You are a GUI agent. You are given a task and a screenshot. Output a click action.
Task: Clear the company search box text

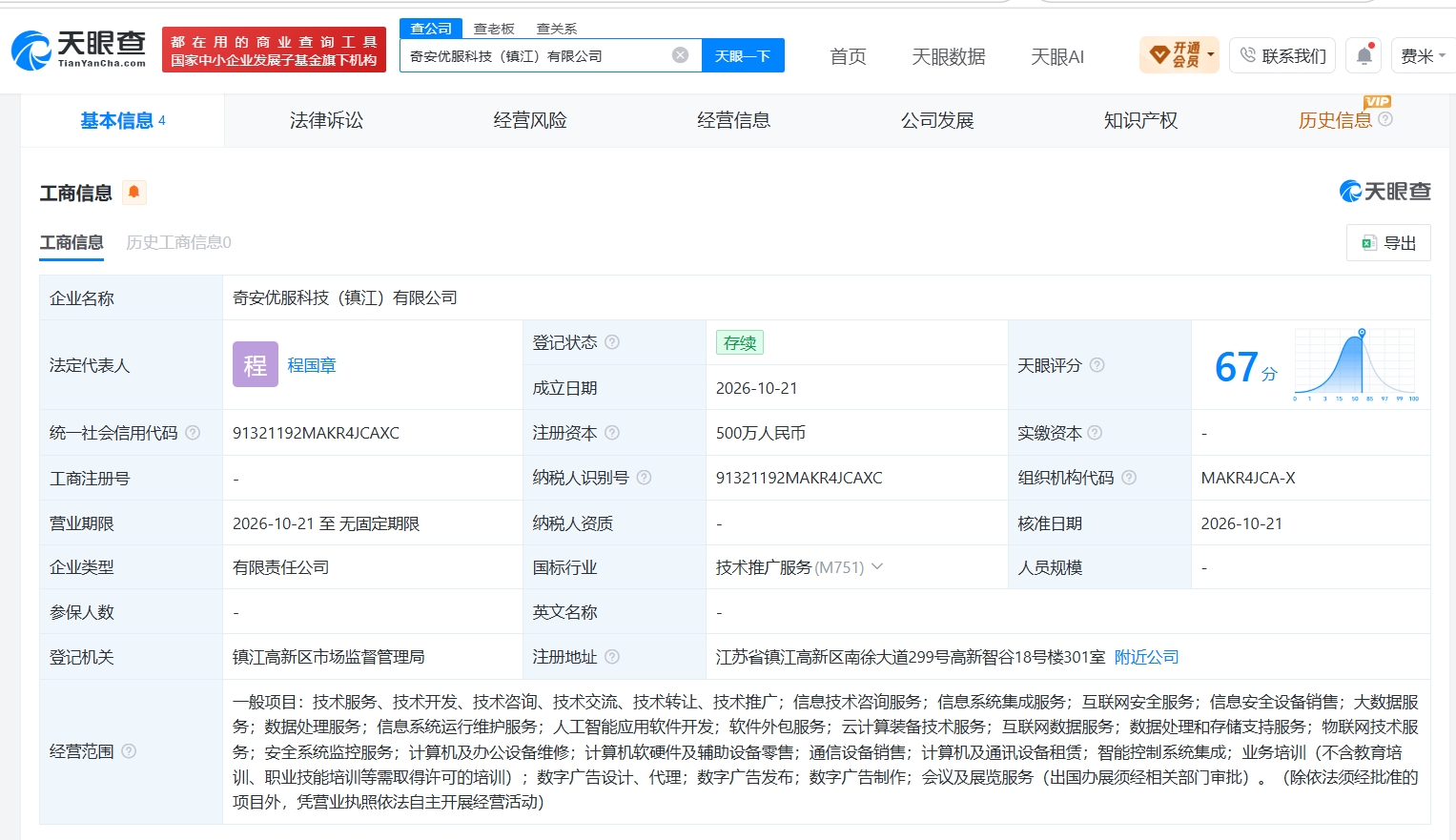point(680,55)
